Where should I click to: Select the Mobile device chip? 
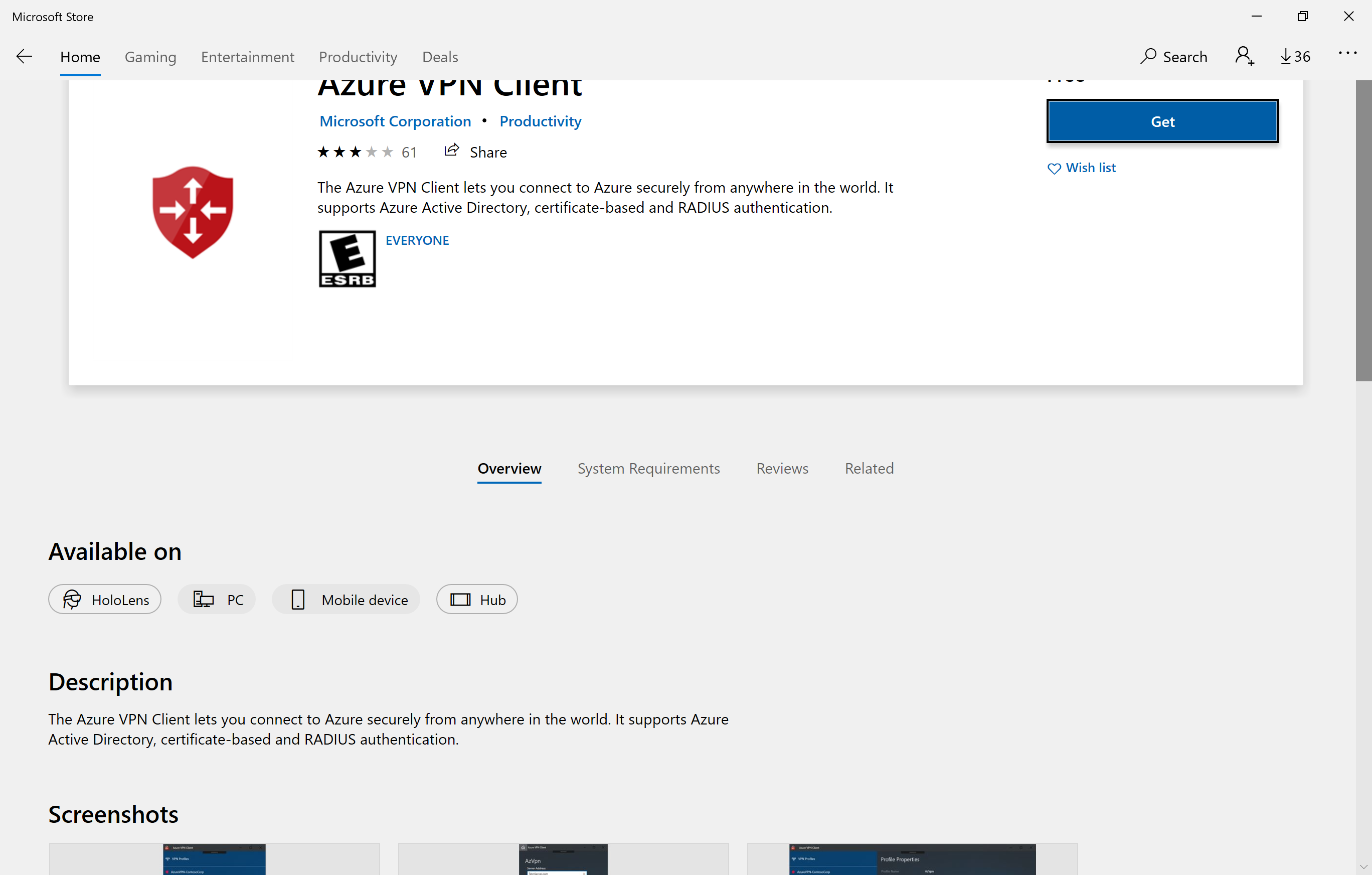pyautogui.click(x=346, y=599)
